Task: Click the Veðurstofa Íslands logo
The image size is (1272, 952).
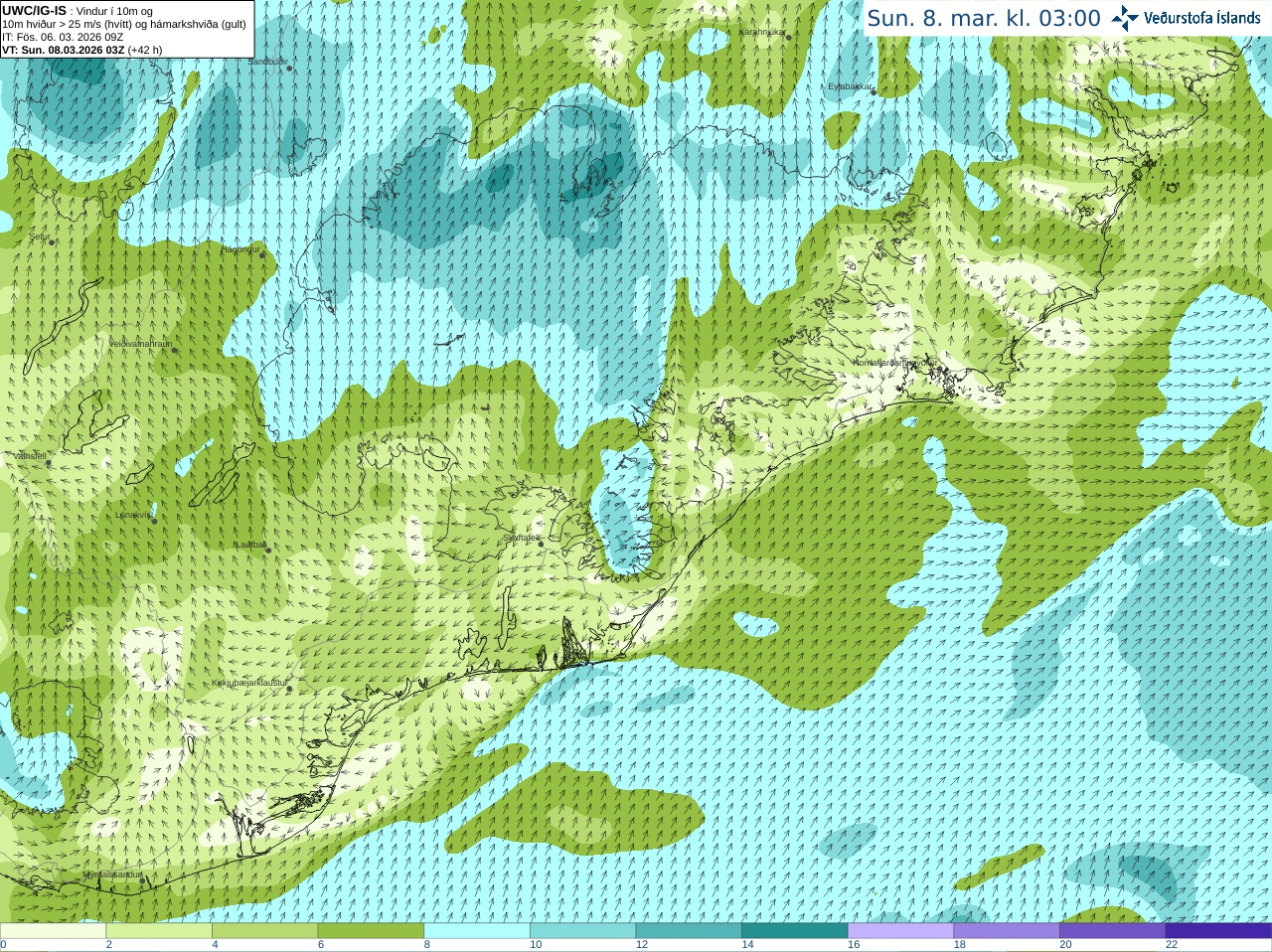Action: coord(1125,18)
